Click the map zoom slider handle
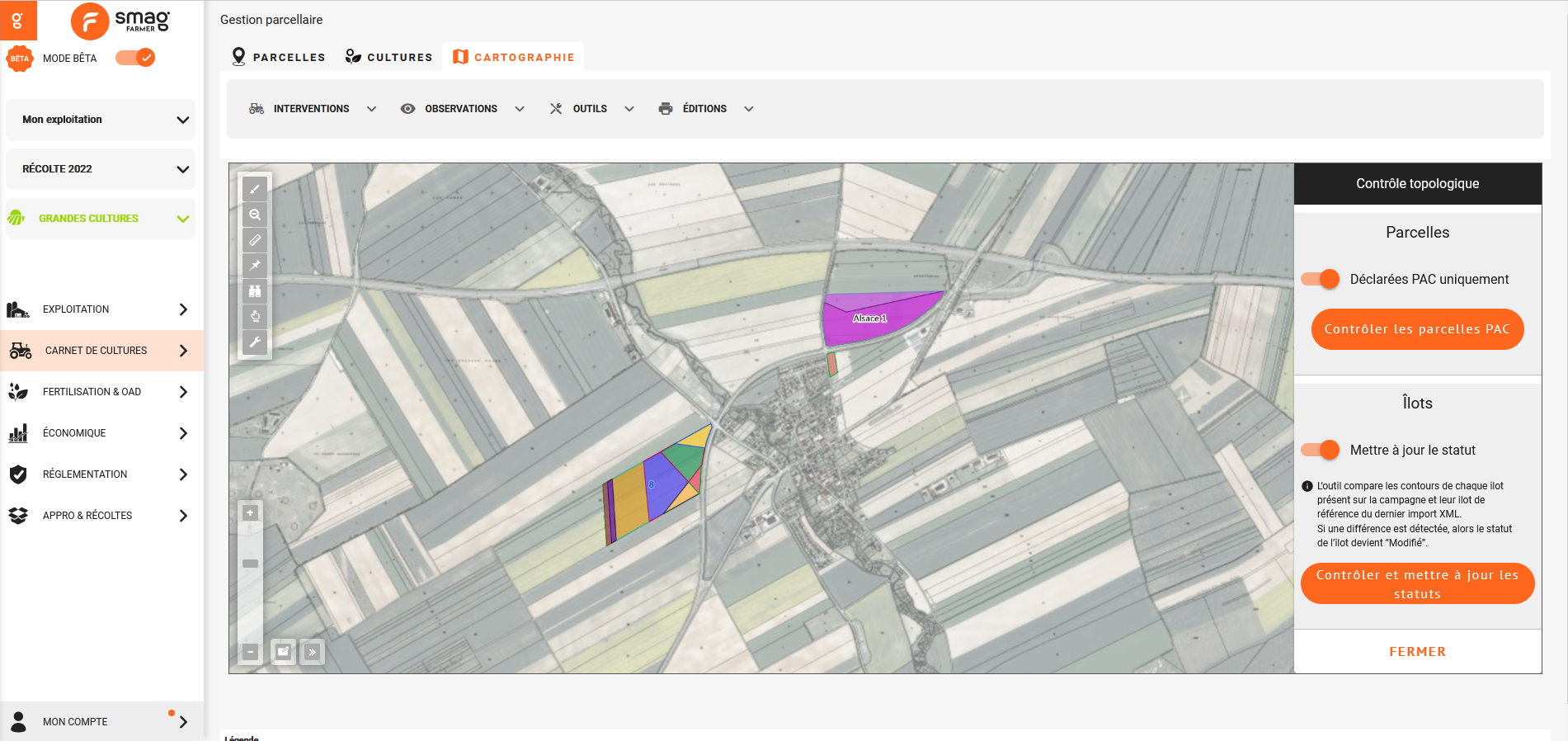Image resolution: width=1568 pixels, height=741 pixels. click(x=250, y=564)
